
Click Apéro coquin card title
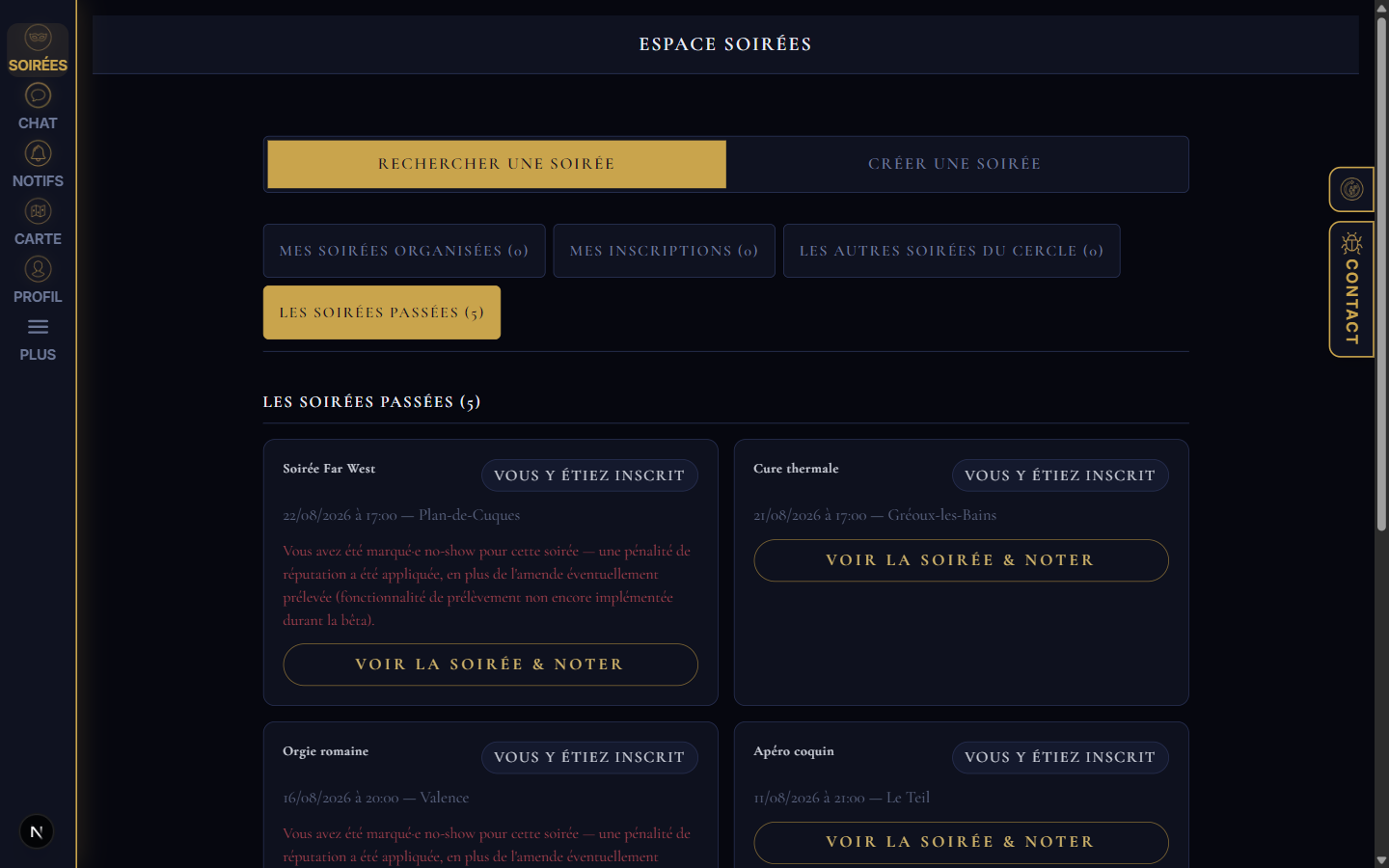[794, 751]
